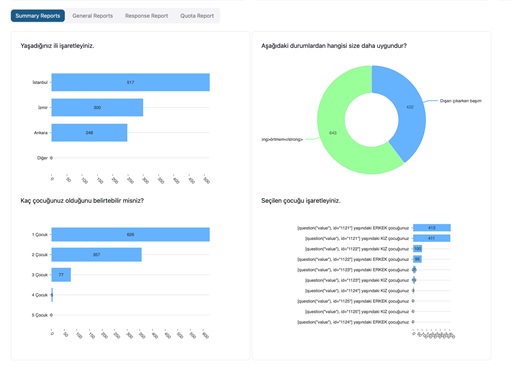Switch to the Quota Report tab
This screenshot has width=512, height=379.
point(197,16)
